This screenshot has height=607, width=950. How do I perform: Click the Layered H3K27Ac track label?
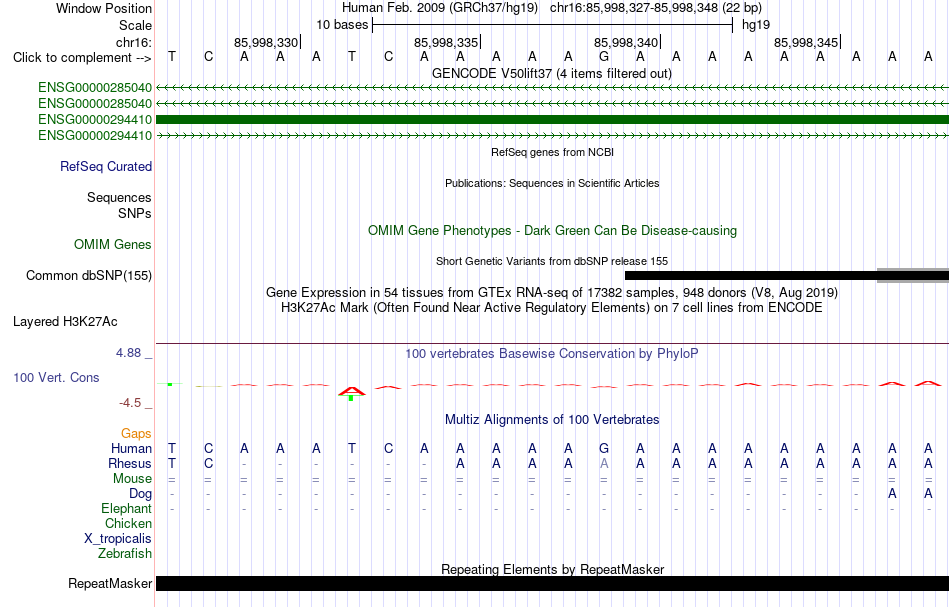pyautogui.click(x=65, y=322)
